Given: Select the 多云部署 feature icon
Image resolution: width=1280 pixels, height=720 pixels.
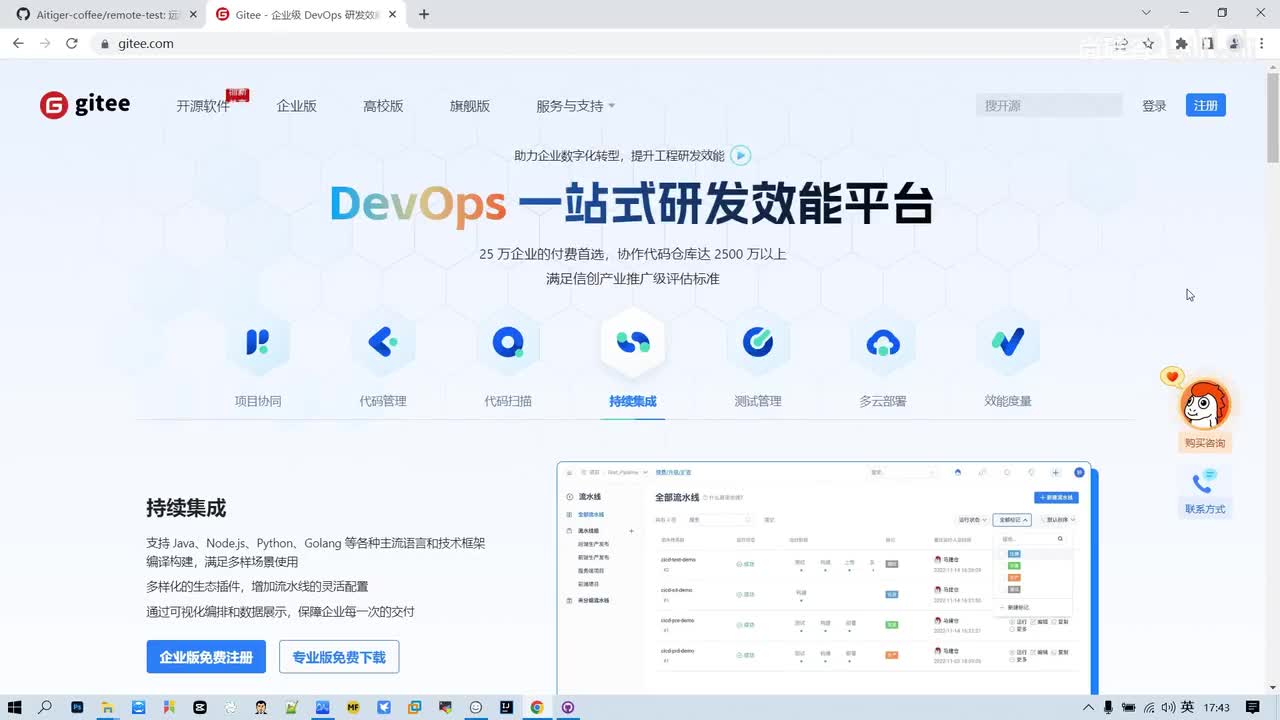Looking at the screenshot, I should click(883, 343).
